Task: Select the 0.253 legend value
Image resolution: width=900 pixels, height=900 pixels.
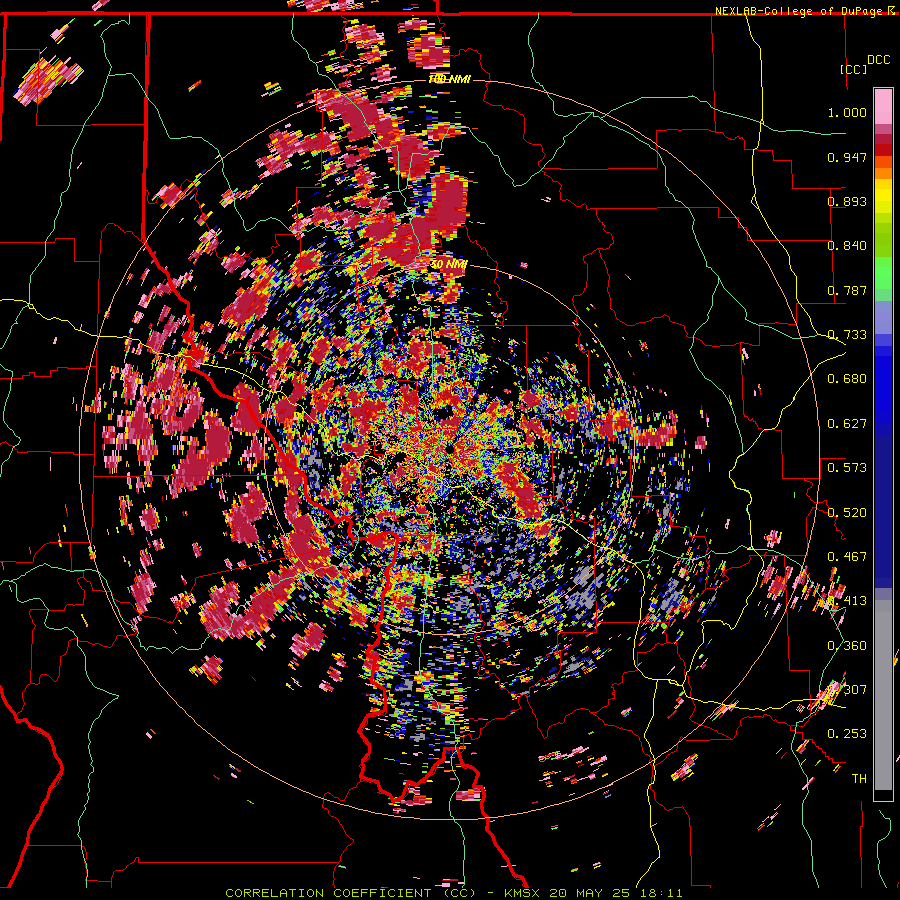Action: (847, 734)
